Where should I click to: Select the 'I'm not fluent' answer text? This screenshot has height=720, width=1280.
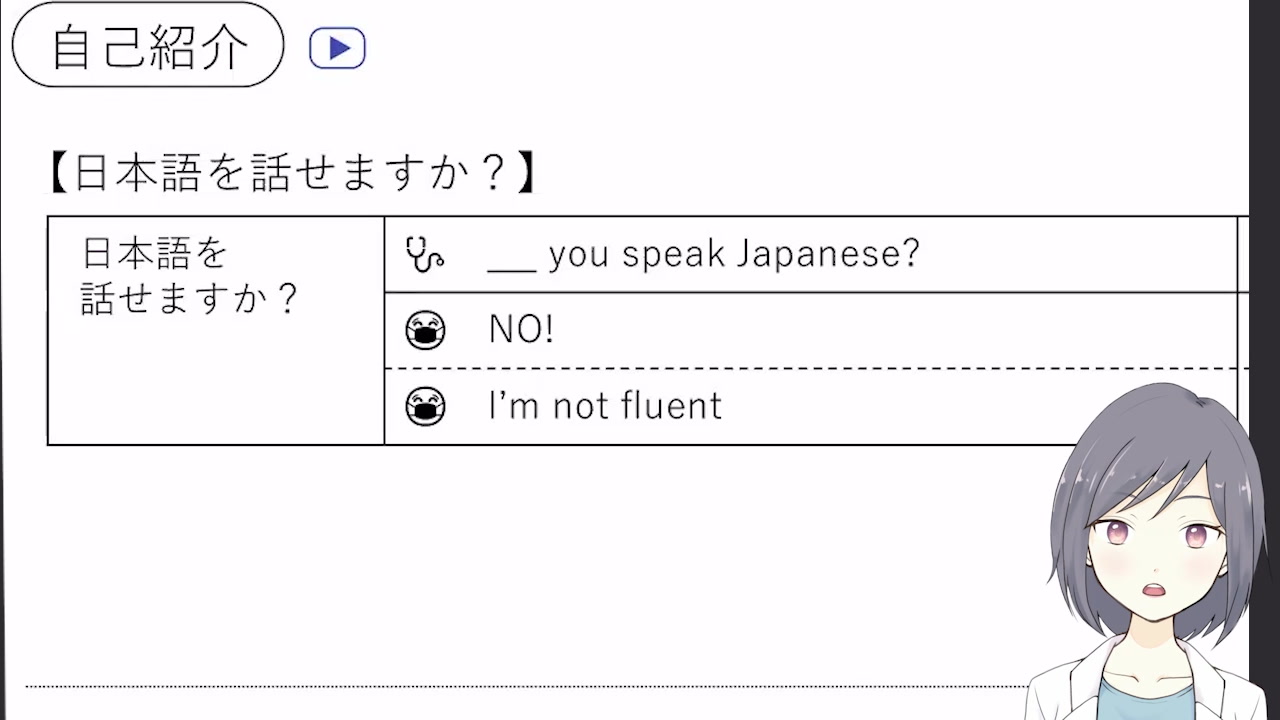coord(604,406)
